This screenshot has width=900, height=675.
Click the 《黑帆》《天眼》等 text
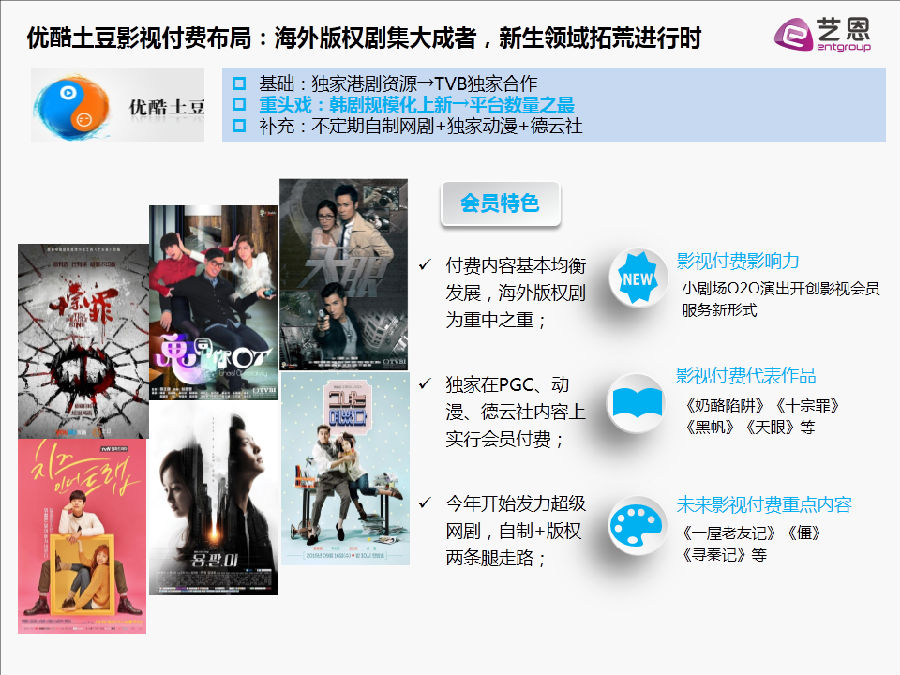(x=750, y=427)
